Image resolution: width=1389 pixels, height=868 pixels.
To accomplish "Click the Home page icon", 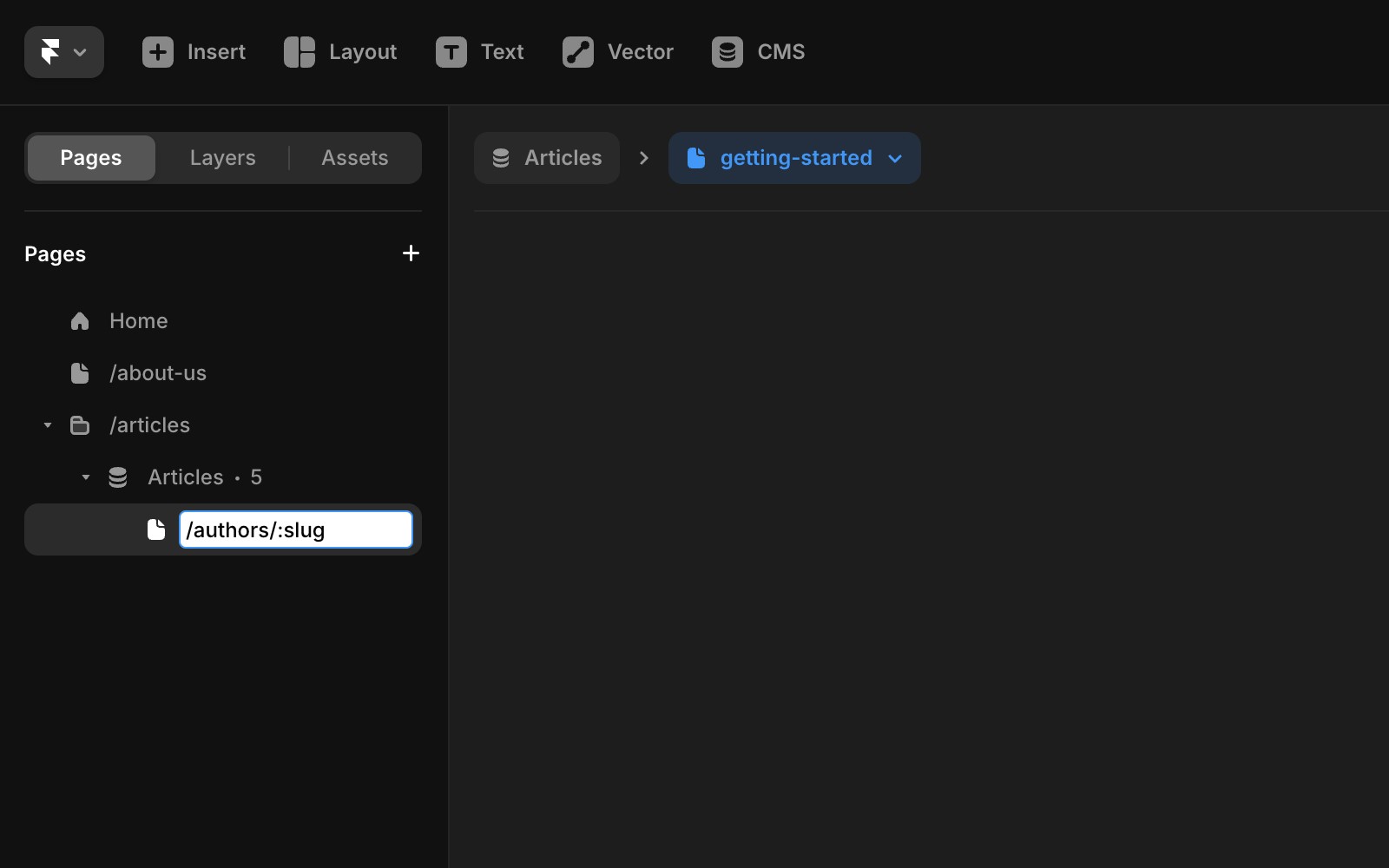I will 80,320.
